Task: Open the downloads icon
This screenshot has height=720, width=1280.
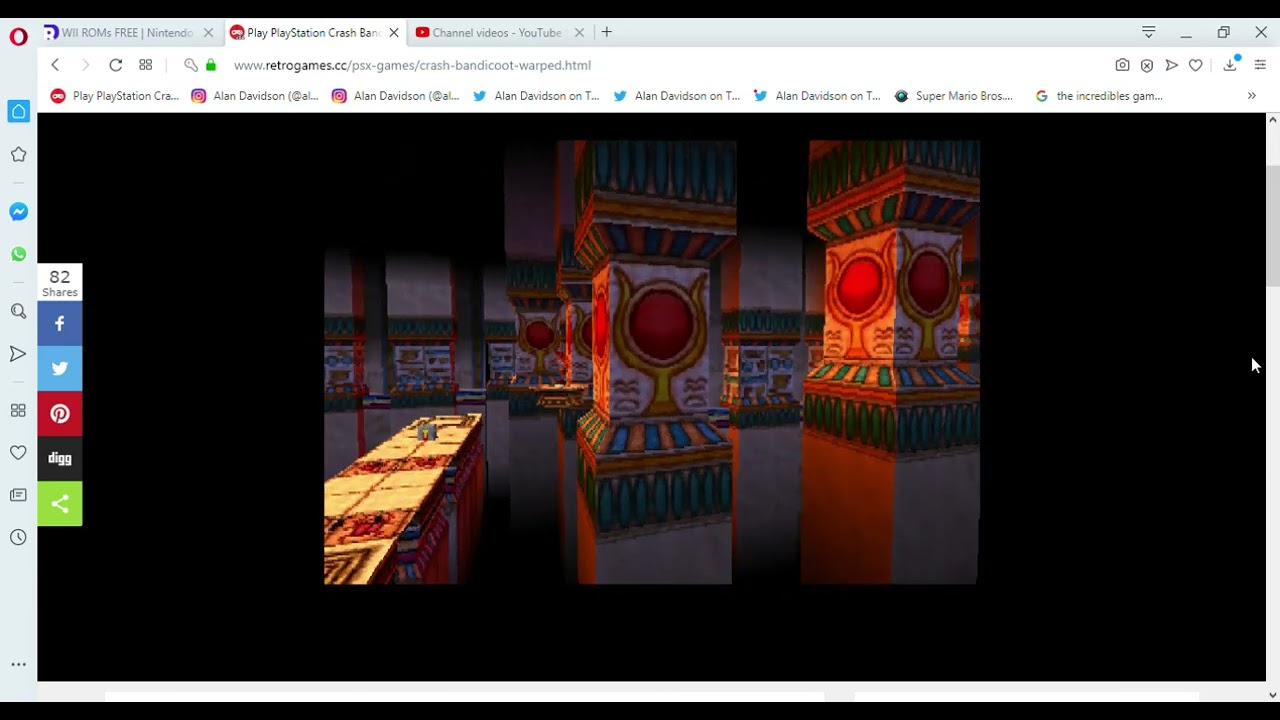Action: point(1230,65)
